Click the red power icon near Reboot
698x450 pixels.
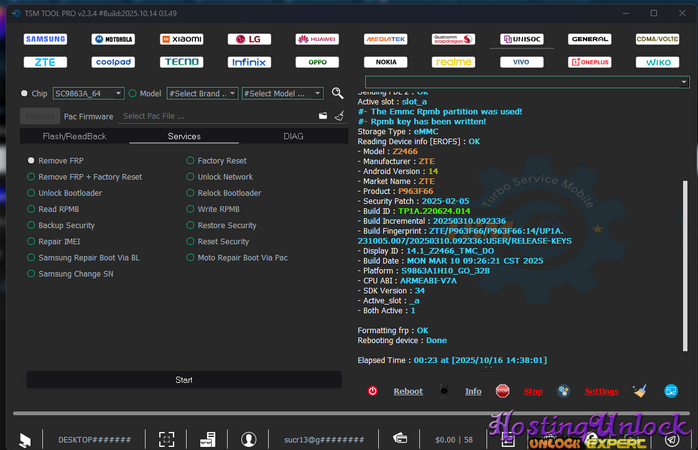(373, 391)
